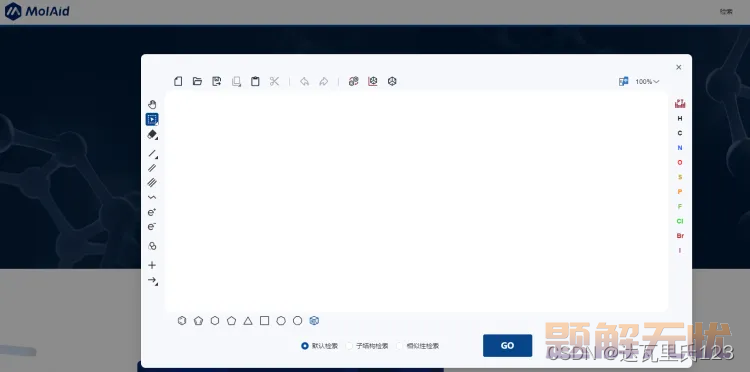Screen dimensions: 750x372
Task: Select the positive charge tool
Action: (x=152, y=212)
